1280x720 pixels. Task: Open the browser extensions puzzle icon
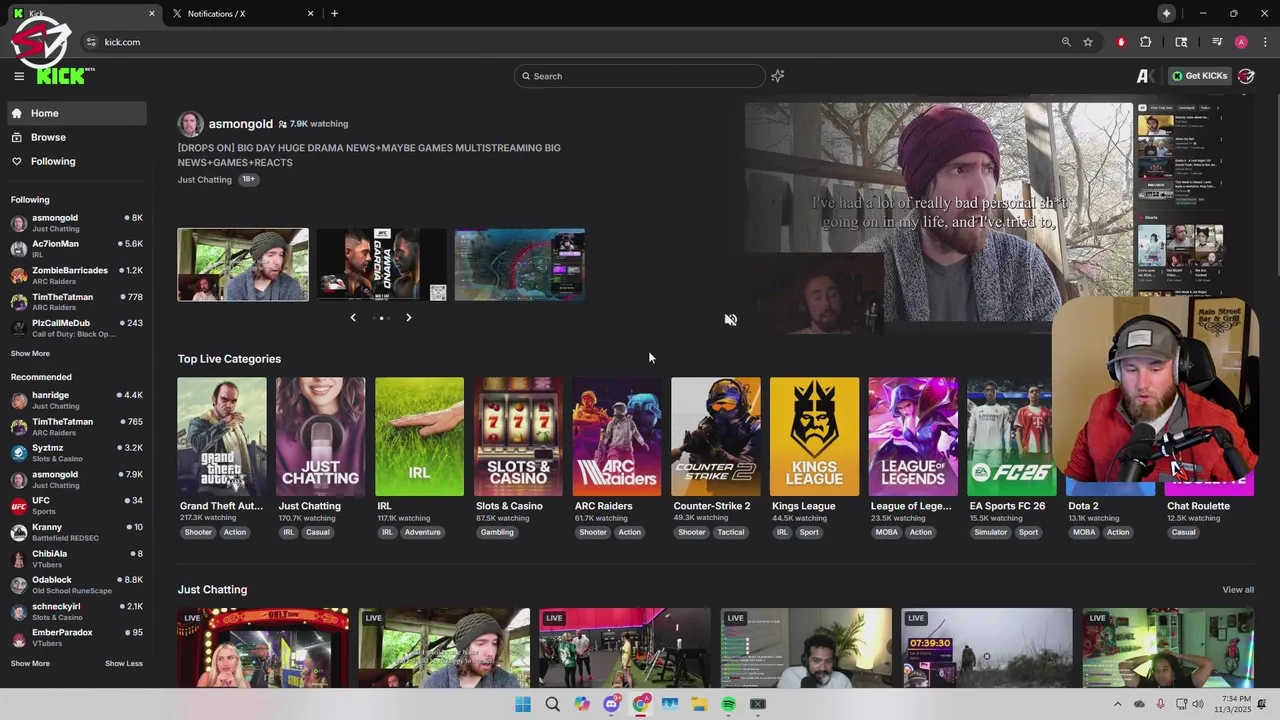(x=1146, y=42)
